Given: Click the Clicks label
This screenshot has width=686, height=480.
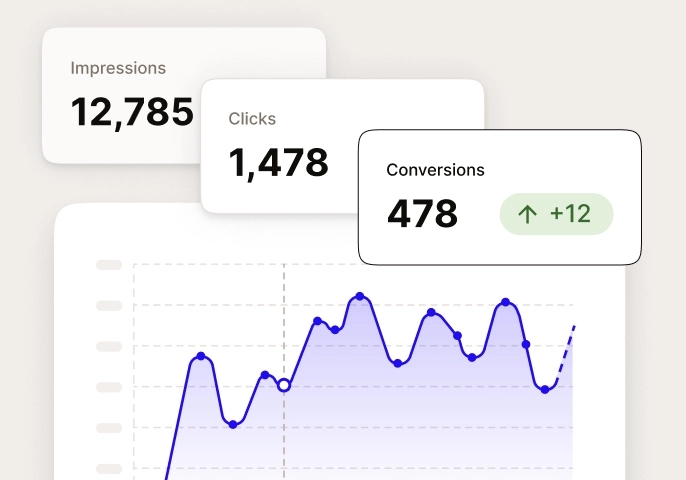Looking at the screenshot, I should [252, 119].
